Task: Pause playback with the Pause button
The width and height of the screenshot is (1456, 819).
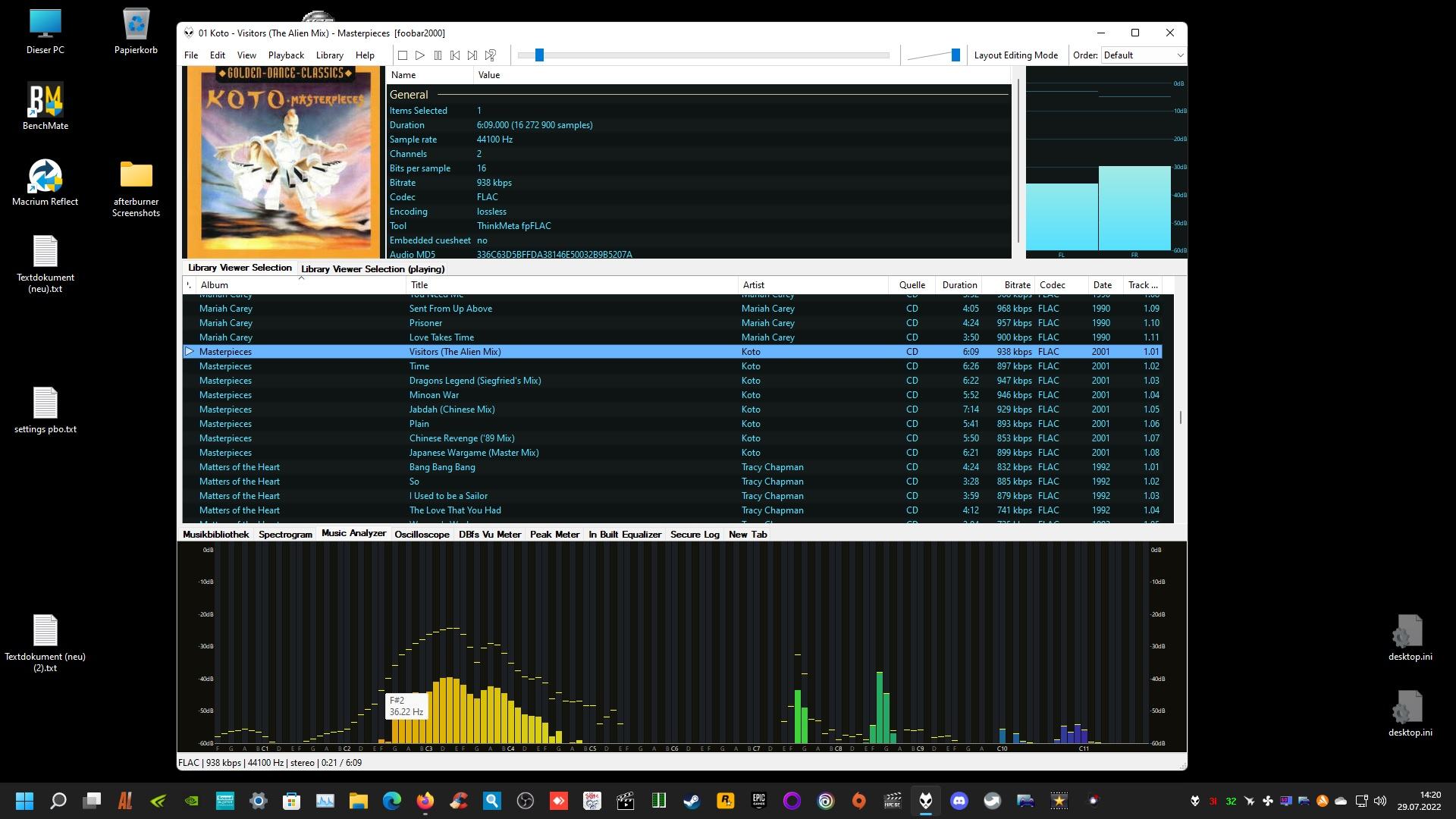Action: (438, 55)
